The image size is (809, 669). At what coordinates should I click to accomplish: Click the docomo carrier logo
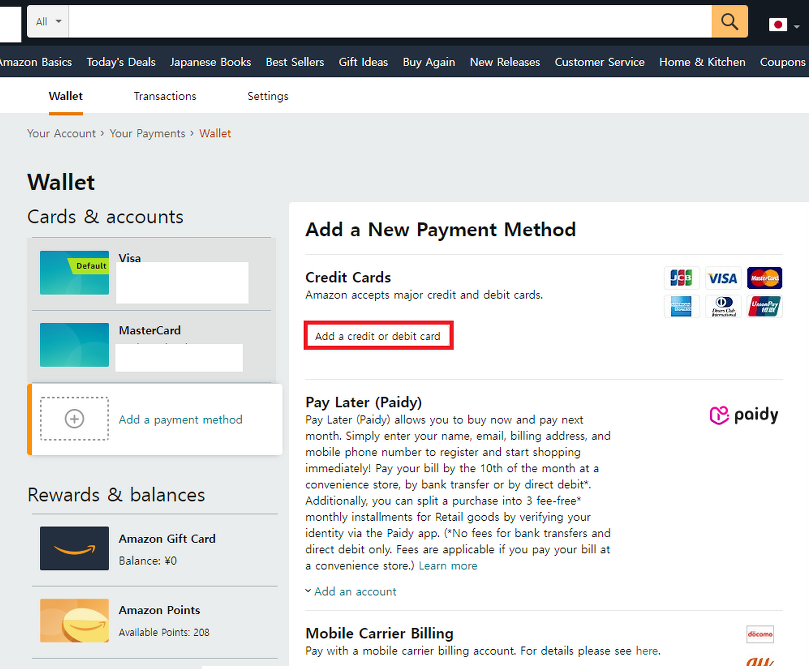(x=760, y=634)
